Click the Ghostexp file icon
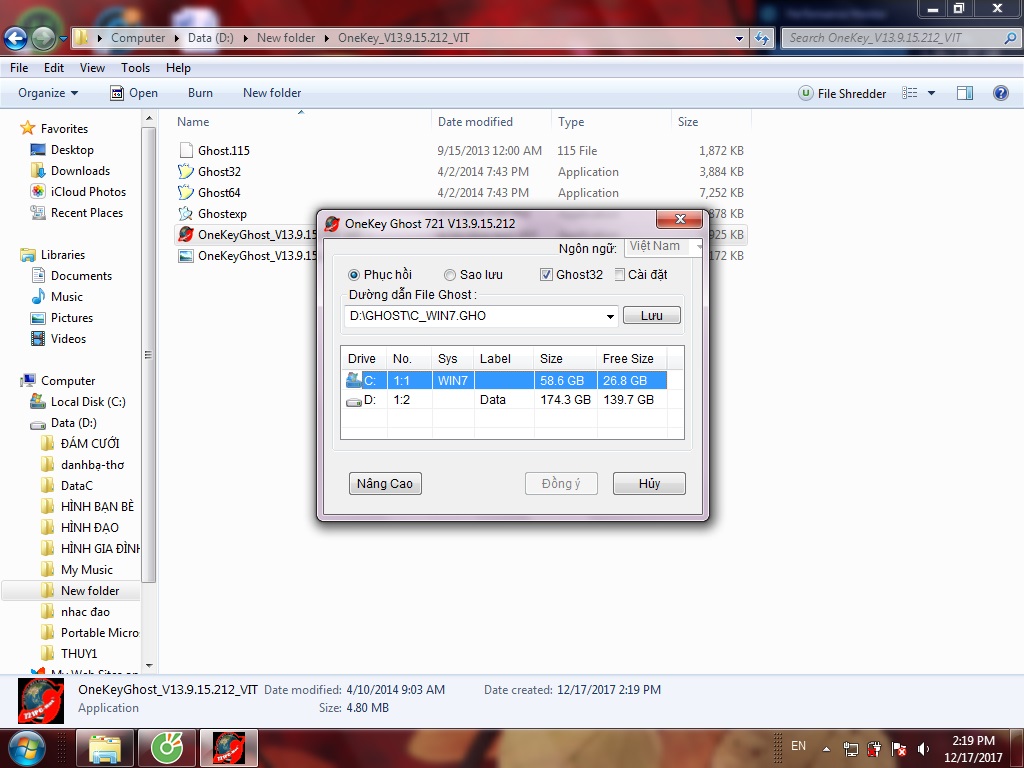Image resolution: width=1024 pixels, height=768 pixels. [185, 214]
